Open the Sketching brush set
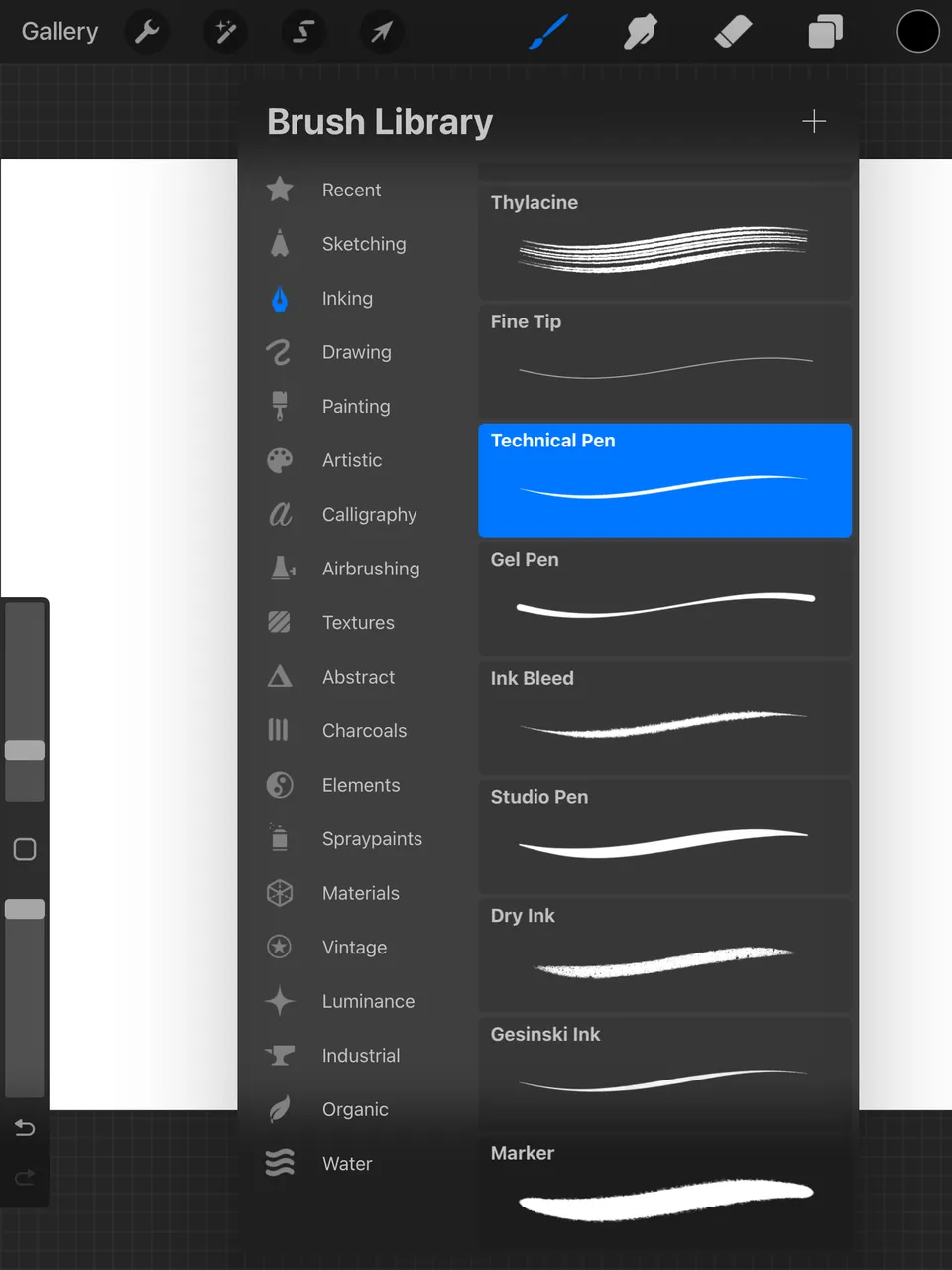This screenshot has height=1270, width=952. (358, 244)
